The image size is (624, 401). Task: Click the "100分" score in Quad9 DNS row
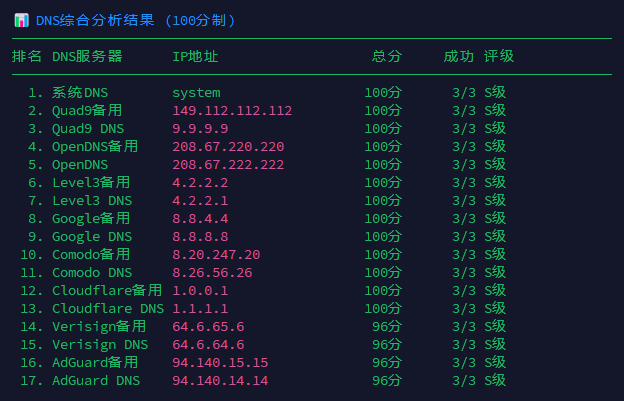pos(383,129)
